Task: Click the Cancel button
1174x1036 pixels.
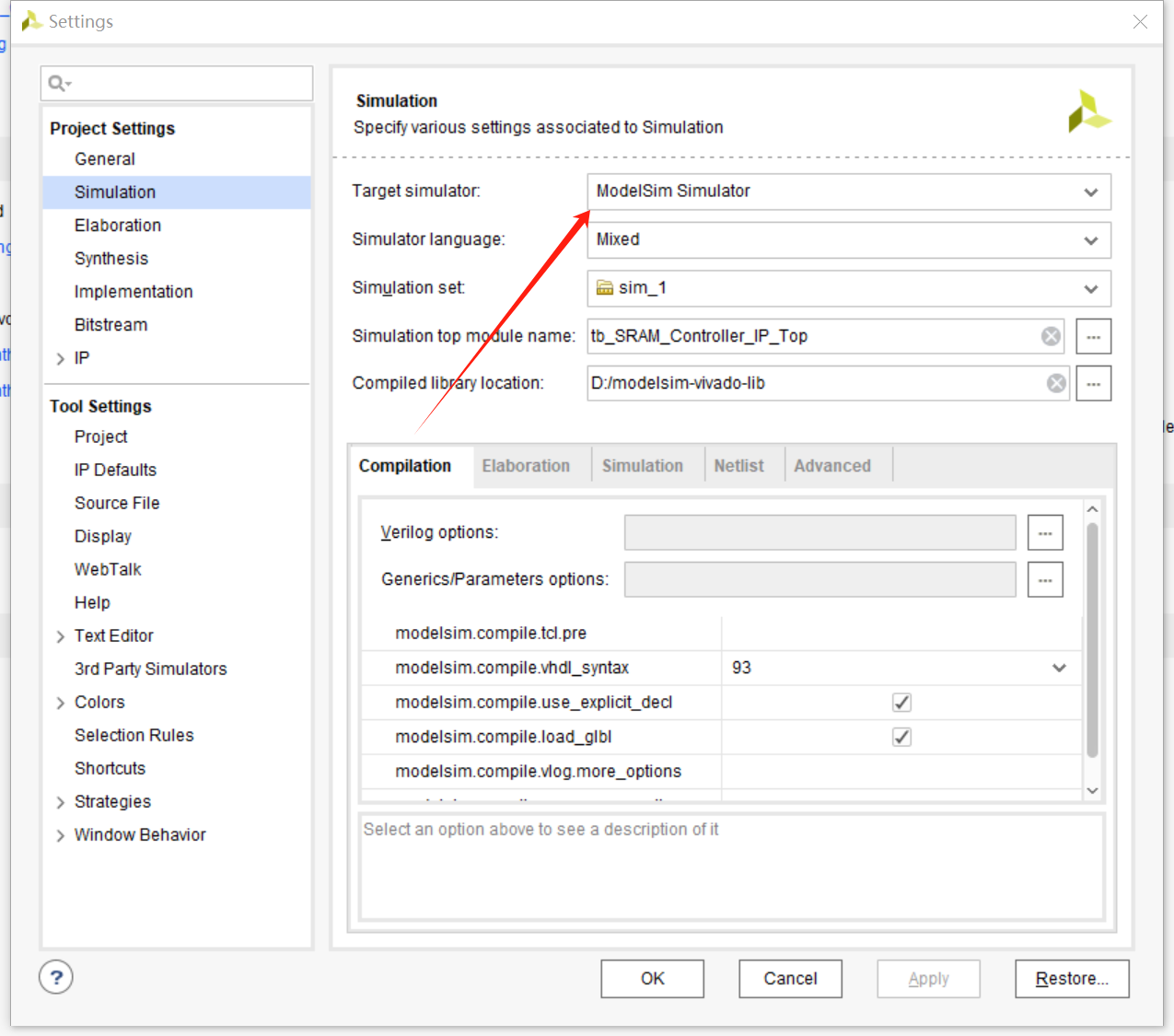Action: click(790, 979)
